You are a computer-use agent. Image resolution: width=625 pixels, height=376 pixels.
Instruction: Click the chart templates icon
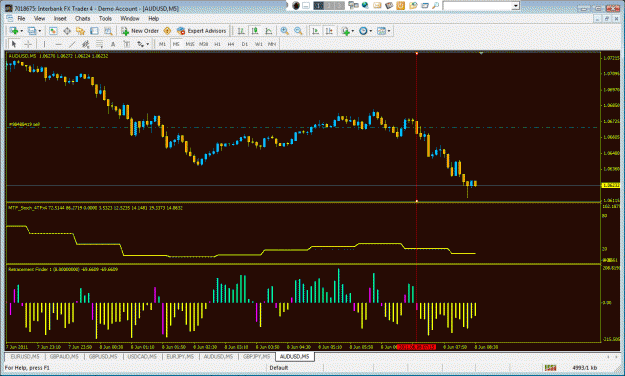[381, 31]
